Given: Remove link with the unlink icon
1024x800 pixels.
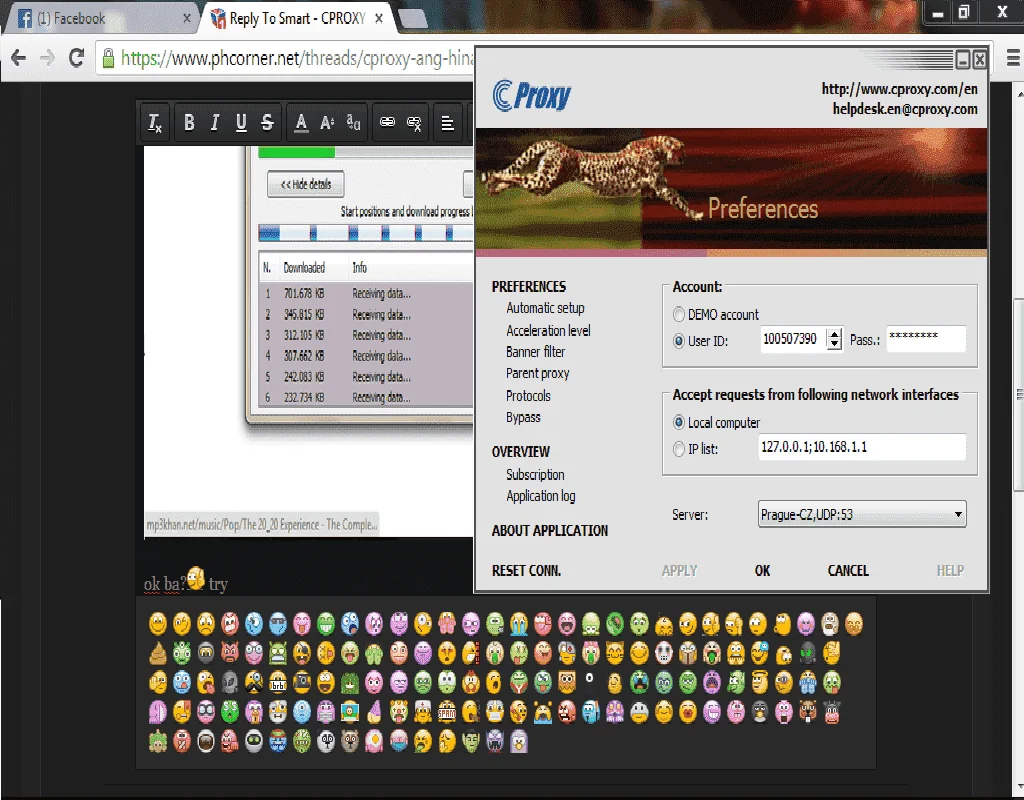Looking at the screenshot, I should click(414, 122).
